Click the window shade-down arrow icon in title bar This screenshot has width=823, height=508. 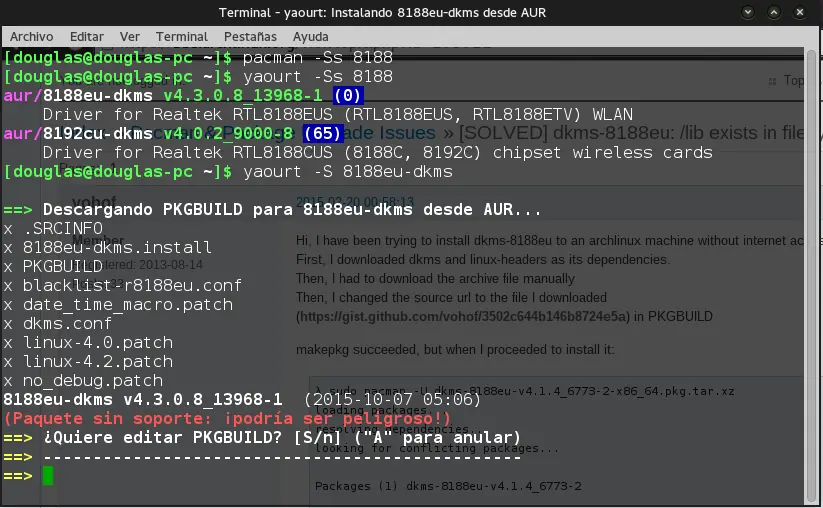[748, 12]
